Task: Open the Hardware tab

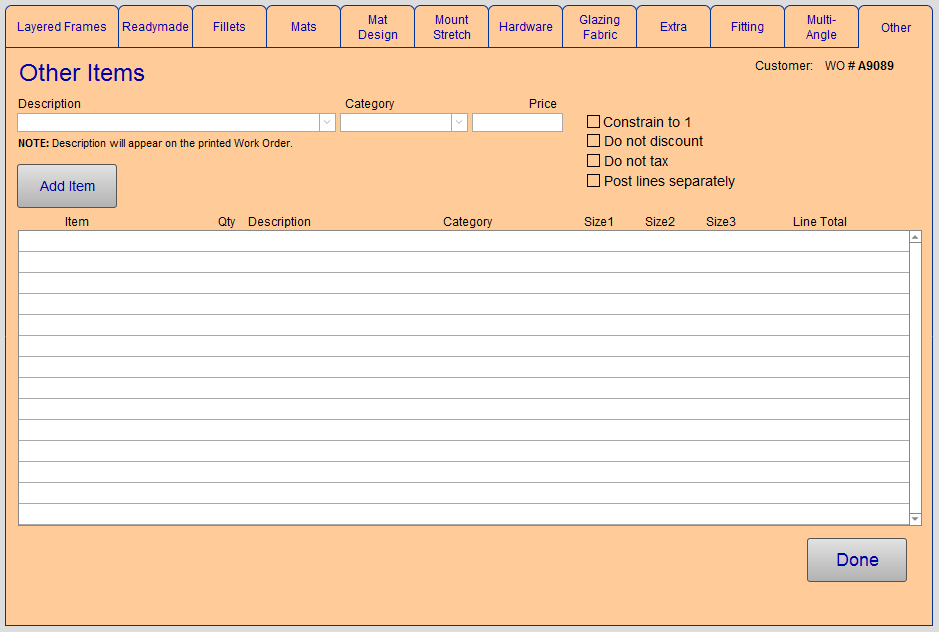Action: point(525,27)
